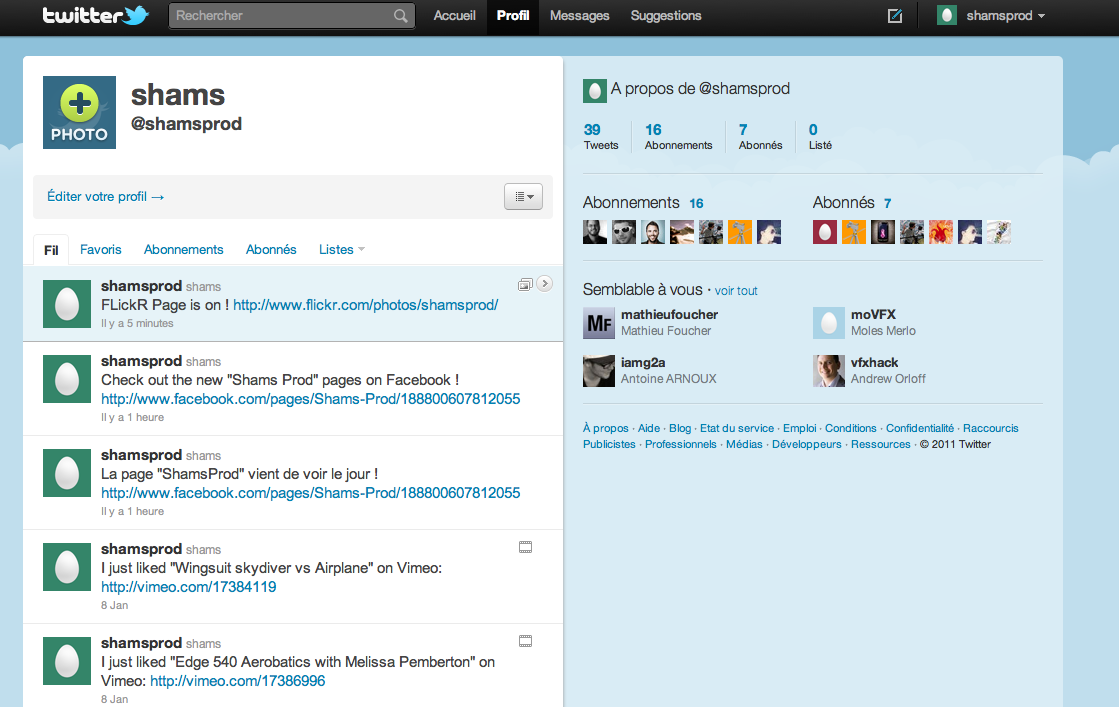Click video icon on Wingsuit skydiver tweet
The width and height of the screenshot is (1119, 707).
pos(525,547)
